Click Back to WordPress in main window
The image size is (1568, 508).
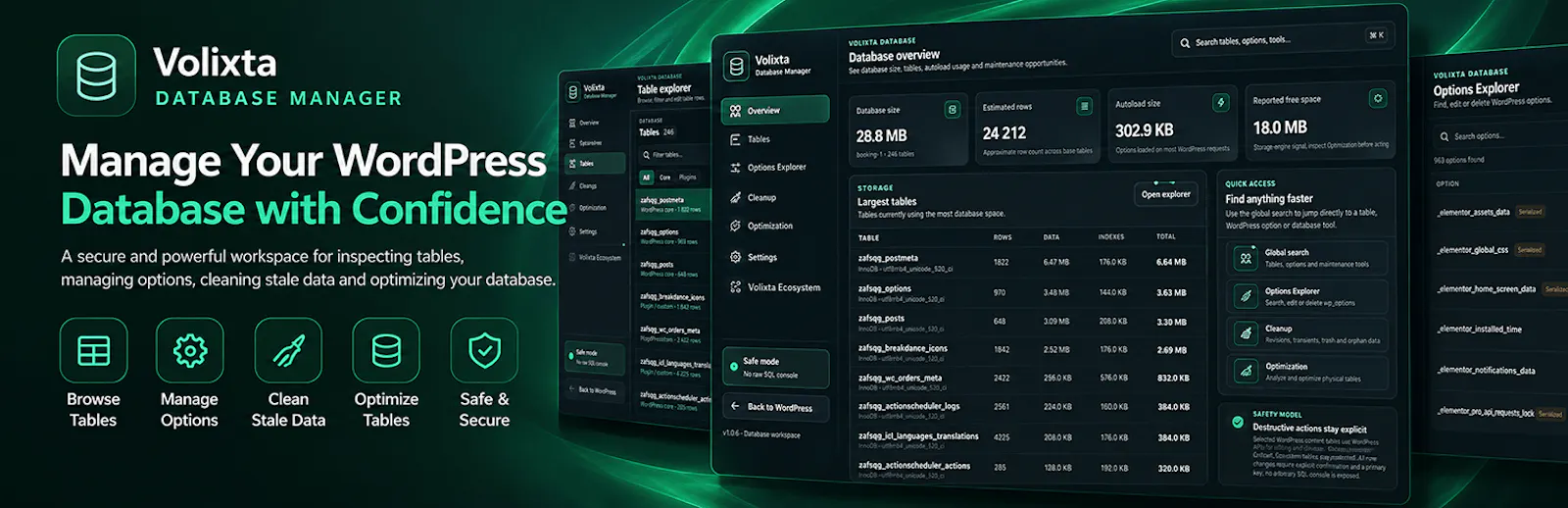(775, 407)
